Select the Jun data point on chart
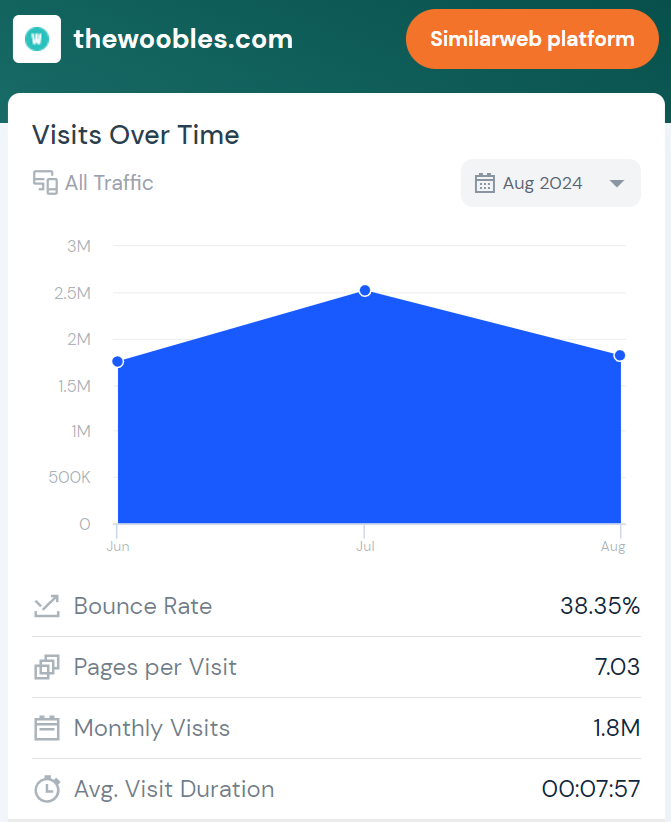 point(118,362)
